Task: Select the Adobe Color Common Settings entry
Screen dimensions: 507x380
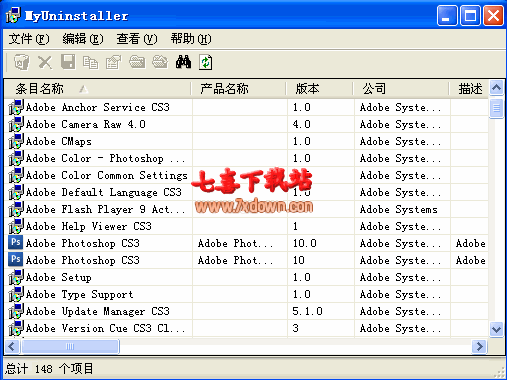Action: click(x=107, y=175)
